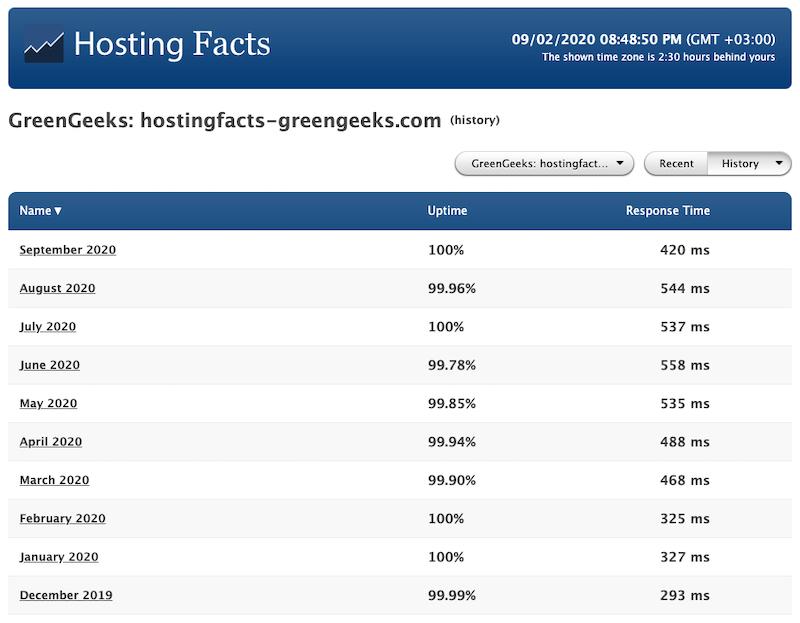Image resolution: width=800 pixels, height=623 pixels.
Task: Open April 2020 report
Action: click(x=51, y=441)
